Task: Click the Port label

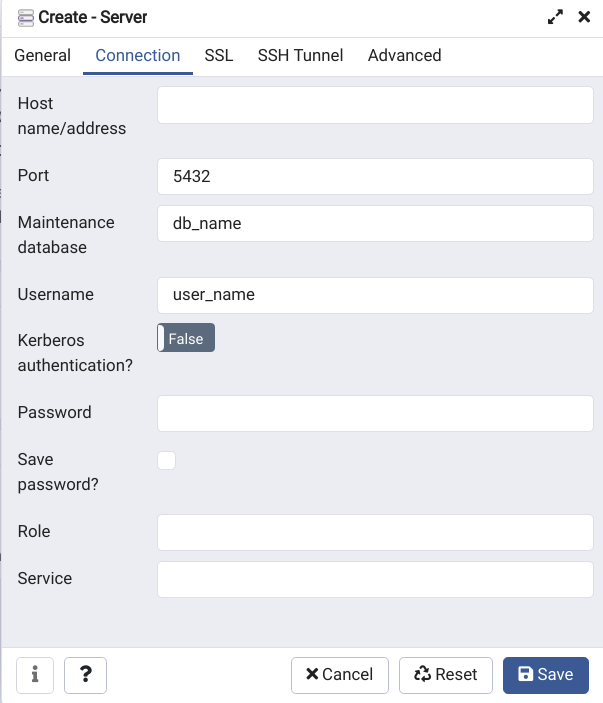Action: click(x=33, y=175)
